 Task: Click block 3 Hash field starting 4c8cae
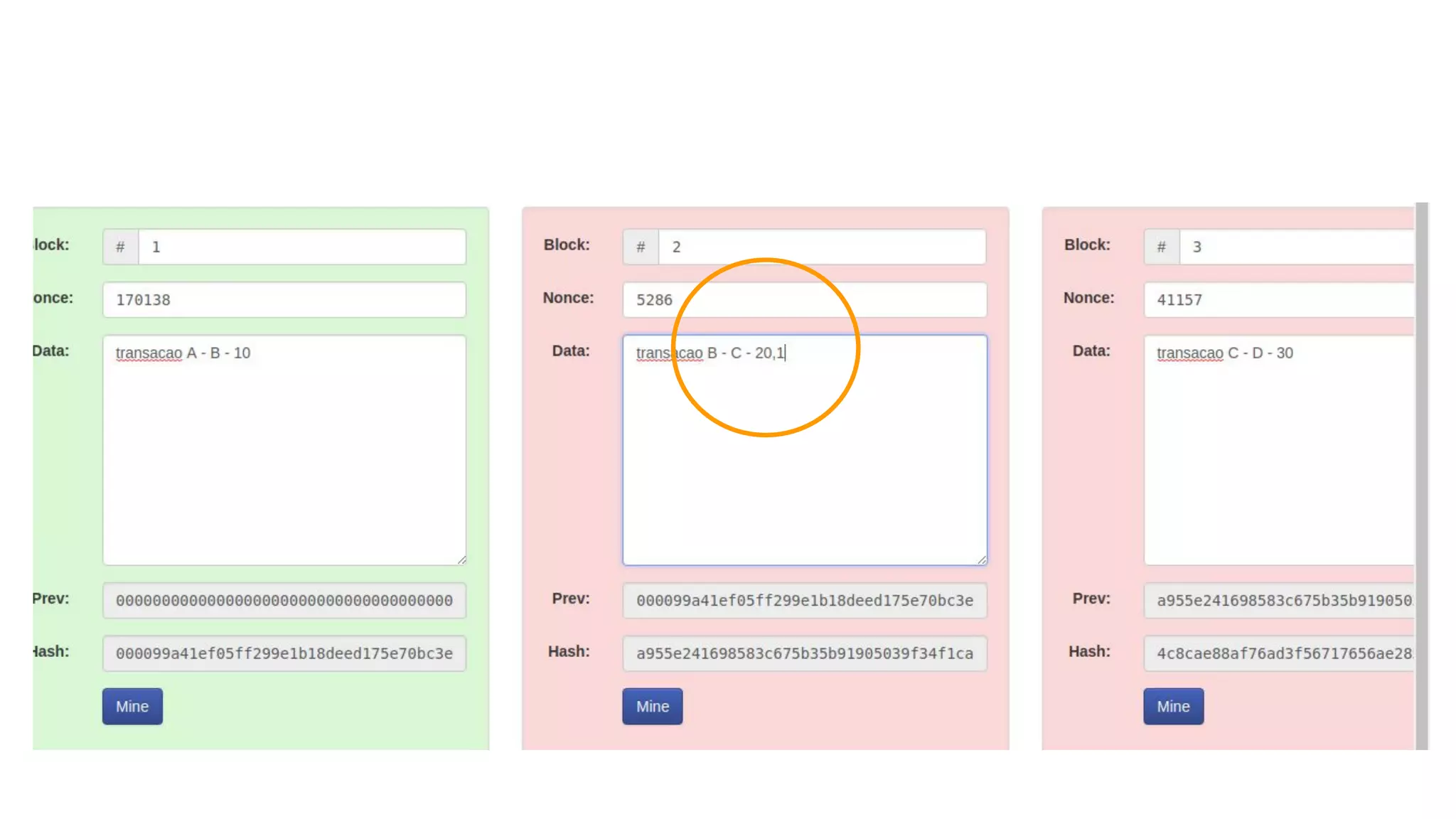point(1278,653)
